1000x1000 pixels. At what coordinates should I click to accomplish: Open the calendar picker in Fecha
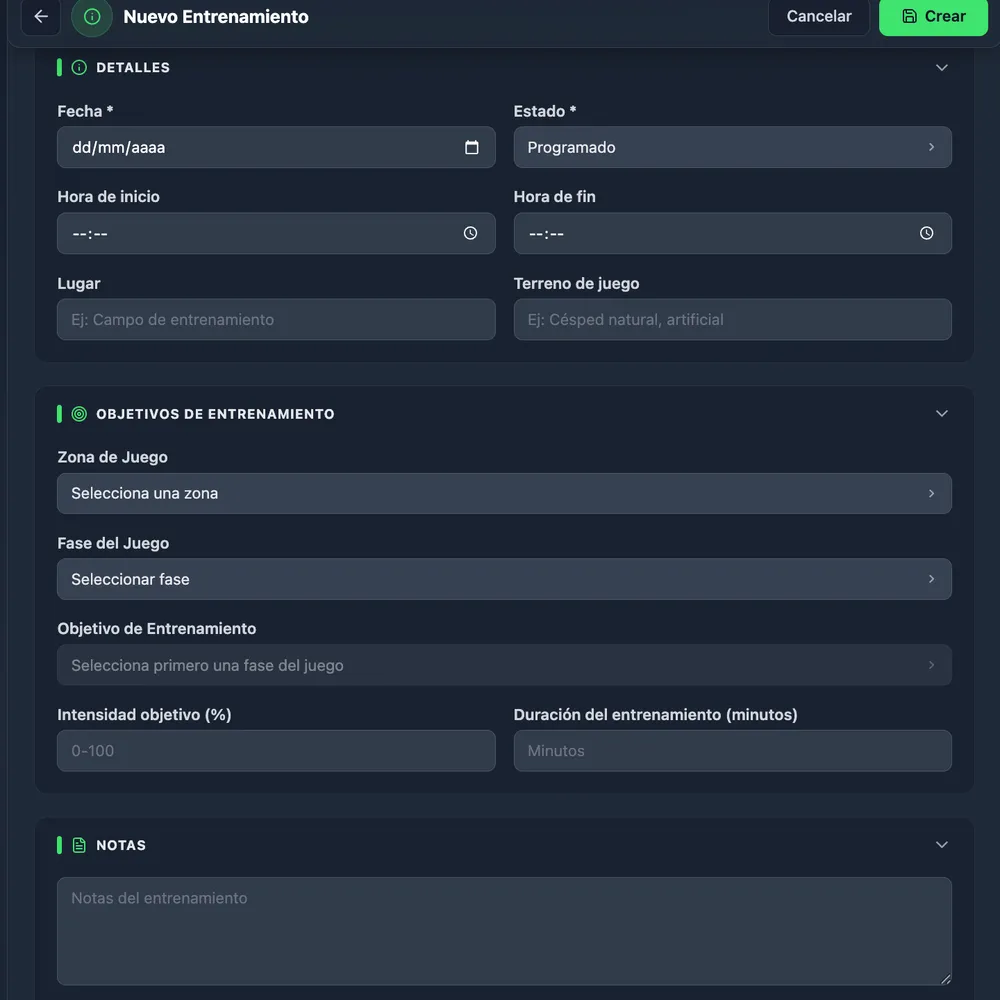coord(471,147)
